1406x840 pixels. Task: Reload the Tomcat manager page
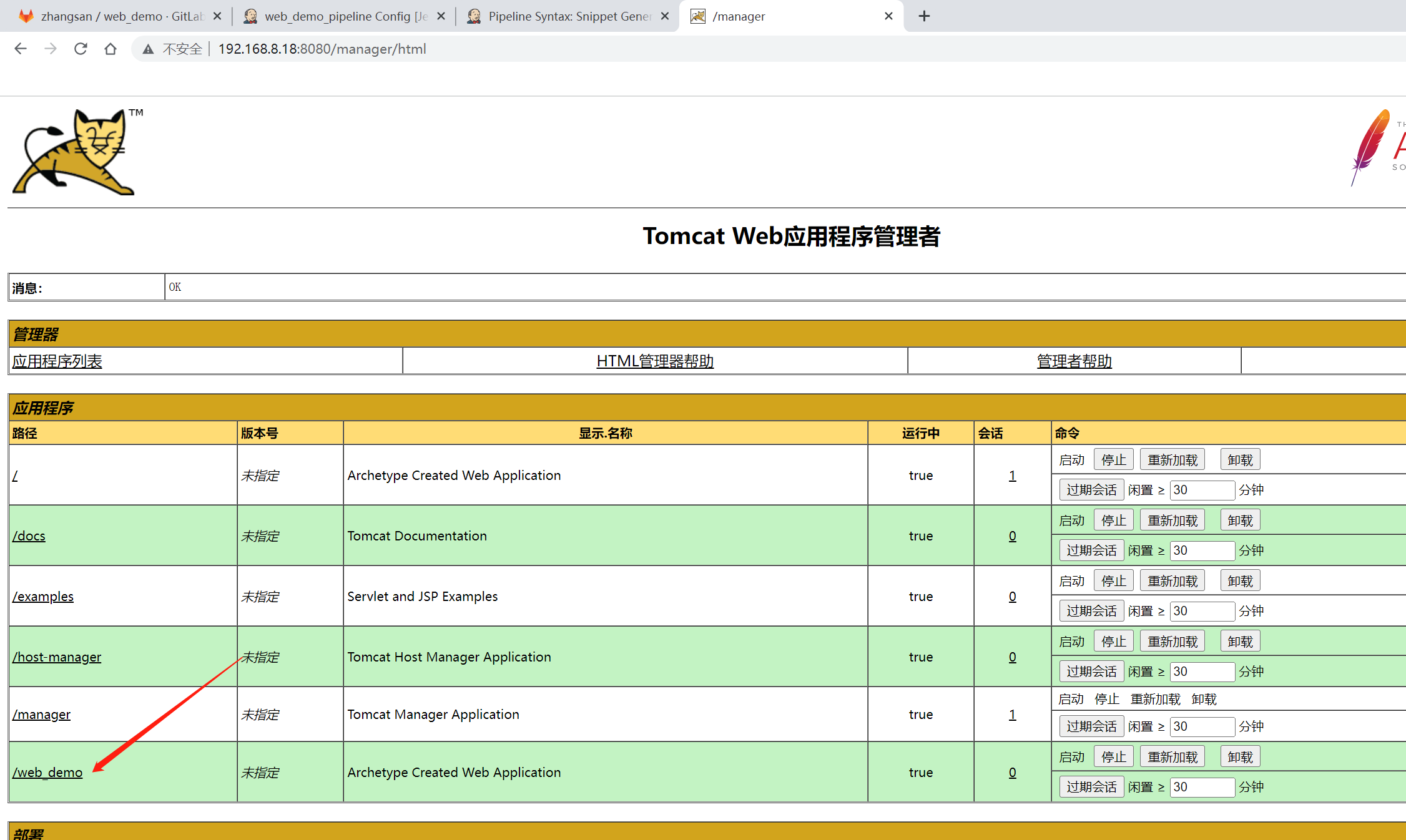(81, 49)
